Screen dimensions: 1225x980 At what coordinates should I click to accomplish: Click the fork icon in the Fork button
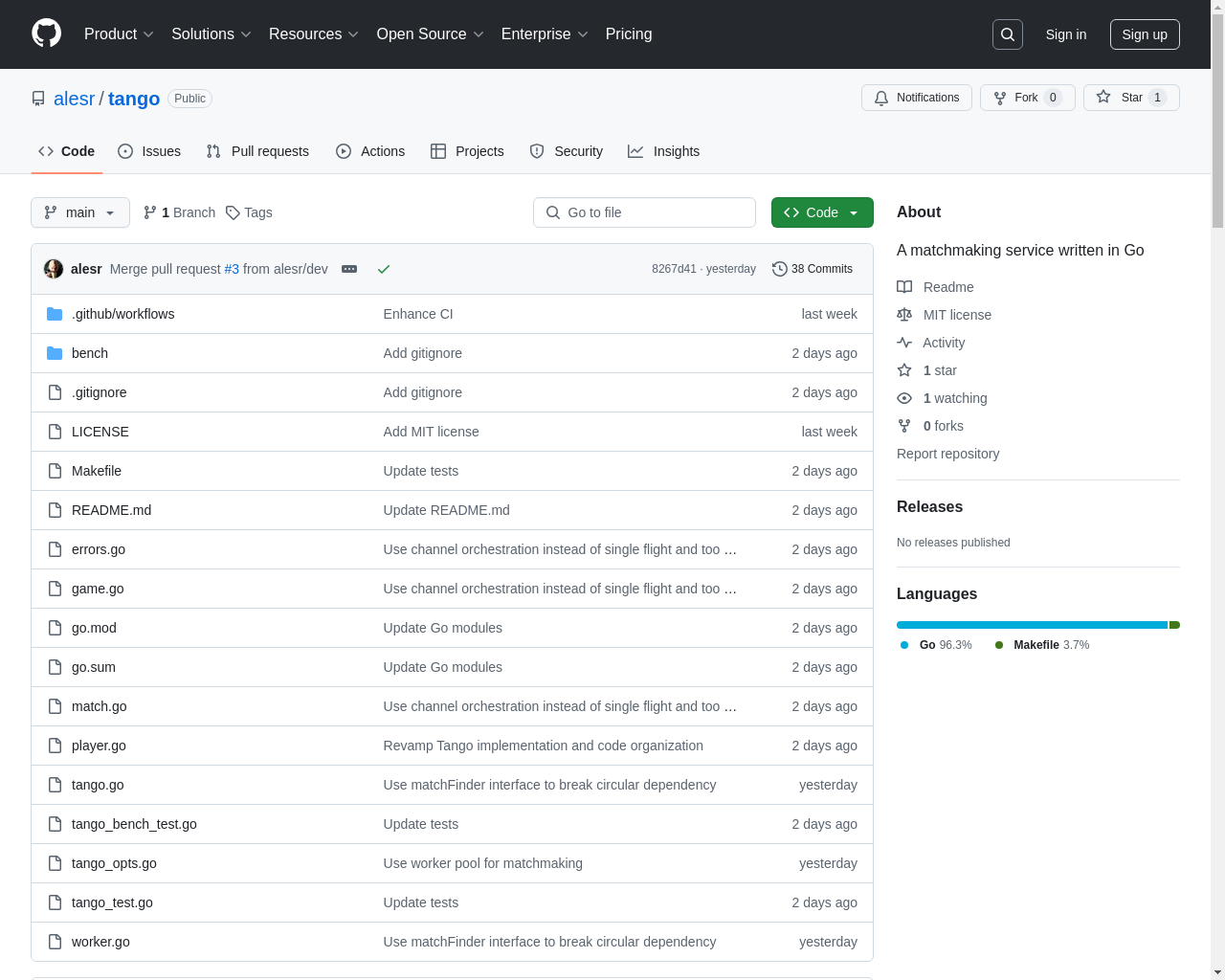tap(1000, 98)
